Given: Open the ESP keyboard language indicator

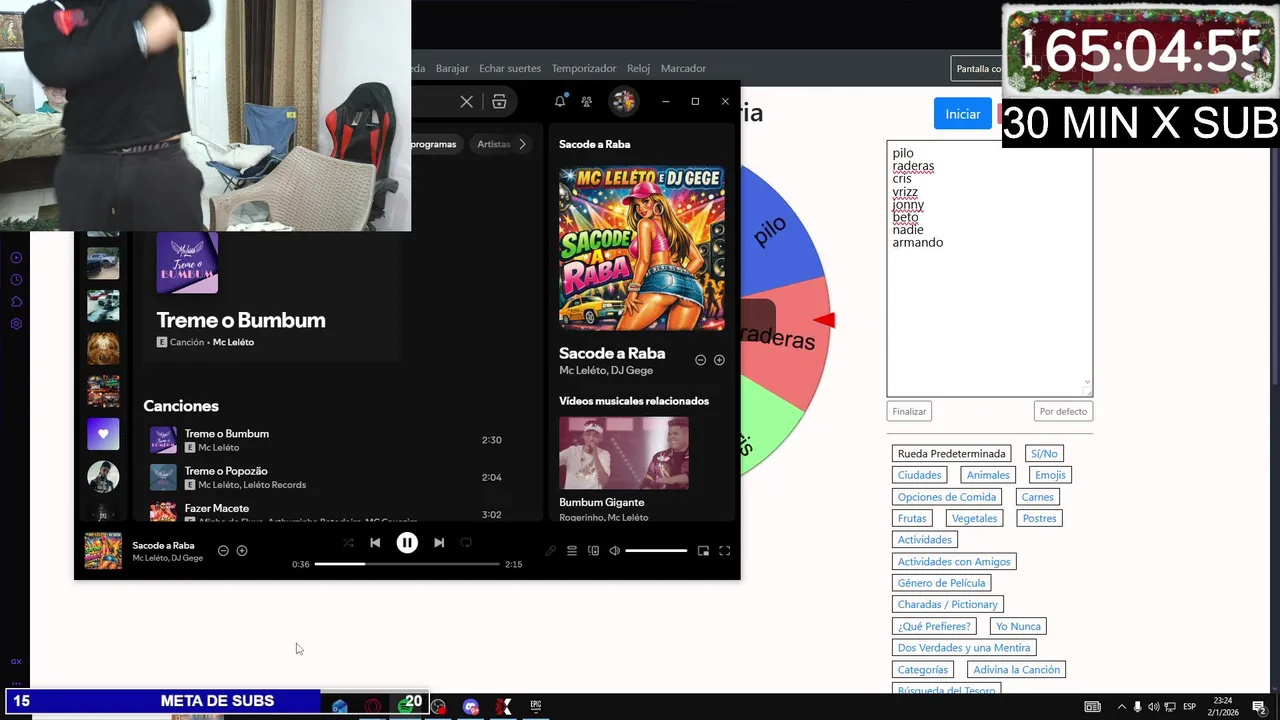Looking at the screenshot, I should pyautogui.click(x=1190, y=707).
